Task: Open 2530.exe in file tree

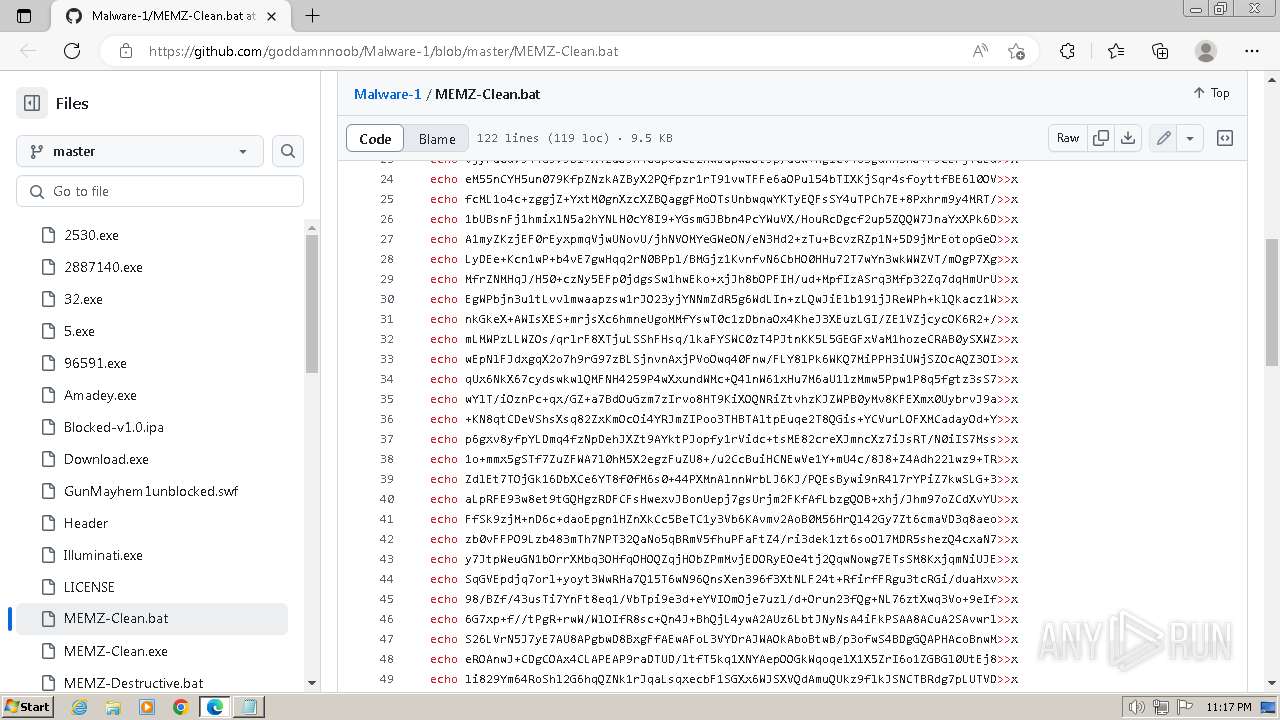Action: [91, 235]
